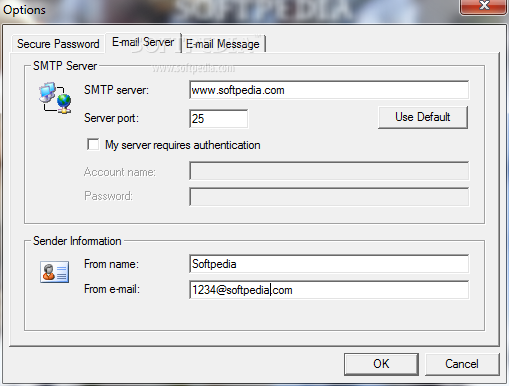Click the Account name: label
The height and width of the screenshot is (386, 509).
(x=120, y=172)
